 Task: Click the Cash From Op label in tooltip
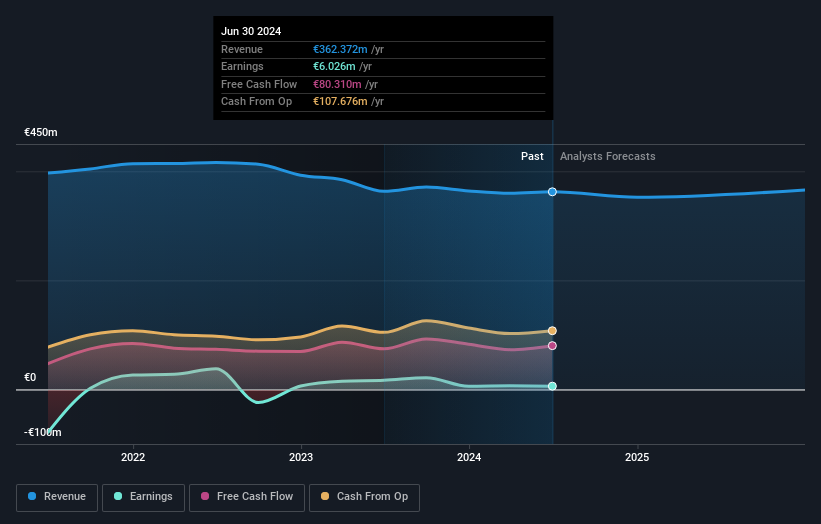click(x=257, y=102)
